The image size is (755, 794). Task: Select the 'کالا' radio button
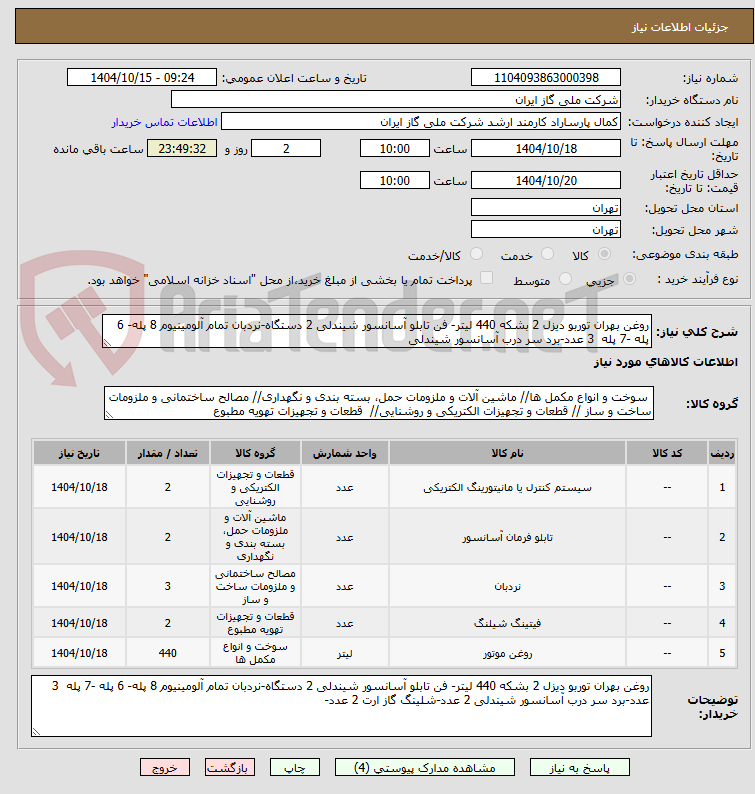604,254
